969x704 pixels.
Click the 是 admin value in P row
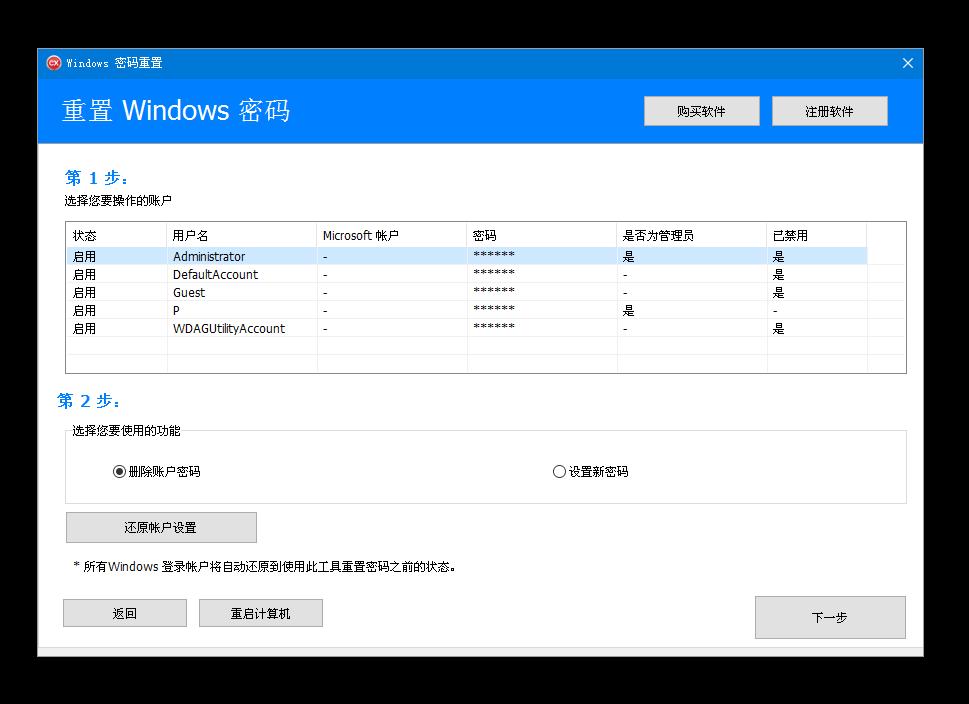(x=628, y=310)
